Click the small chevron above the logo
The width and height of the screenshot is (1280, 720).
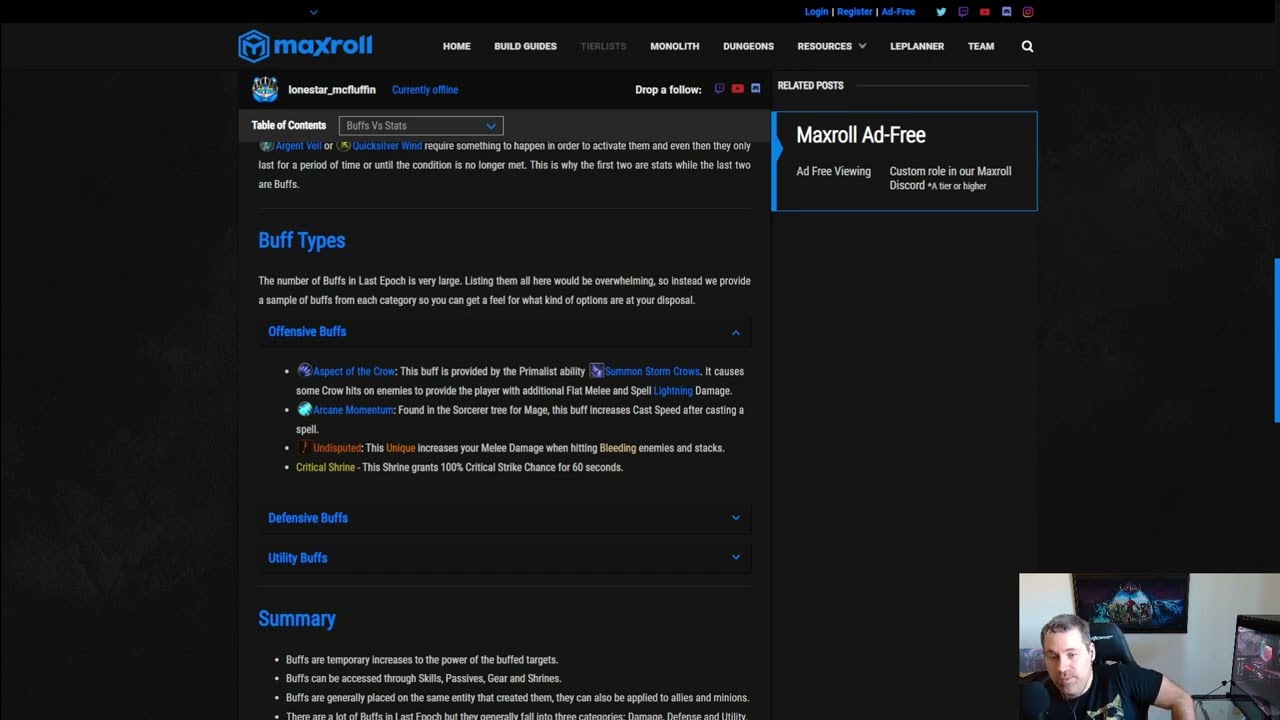pos(314,12)
